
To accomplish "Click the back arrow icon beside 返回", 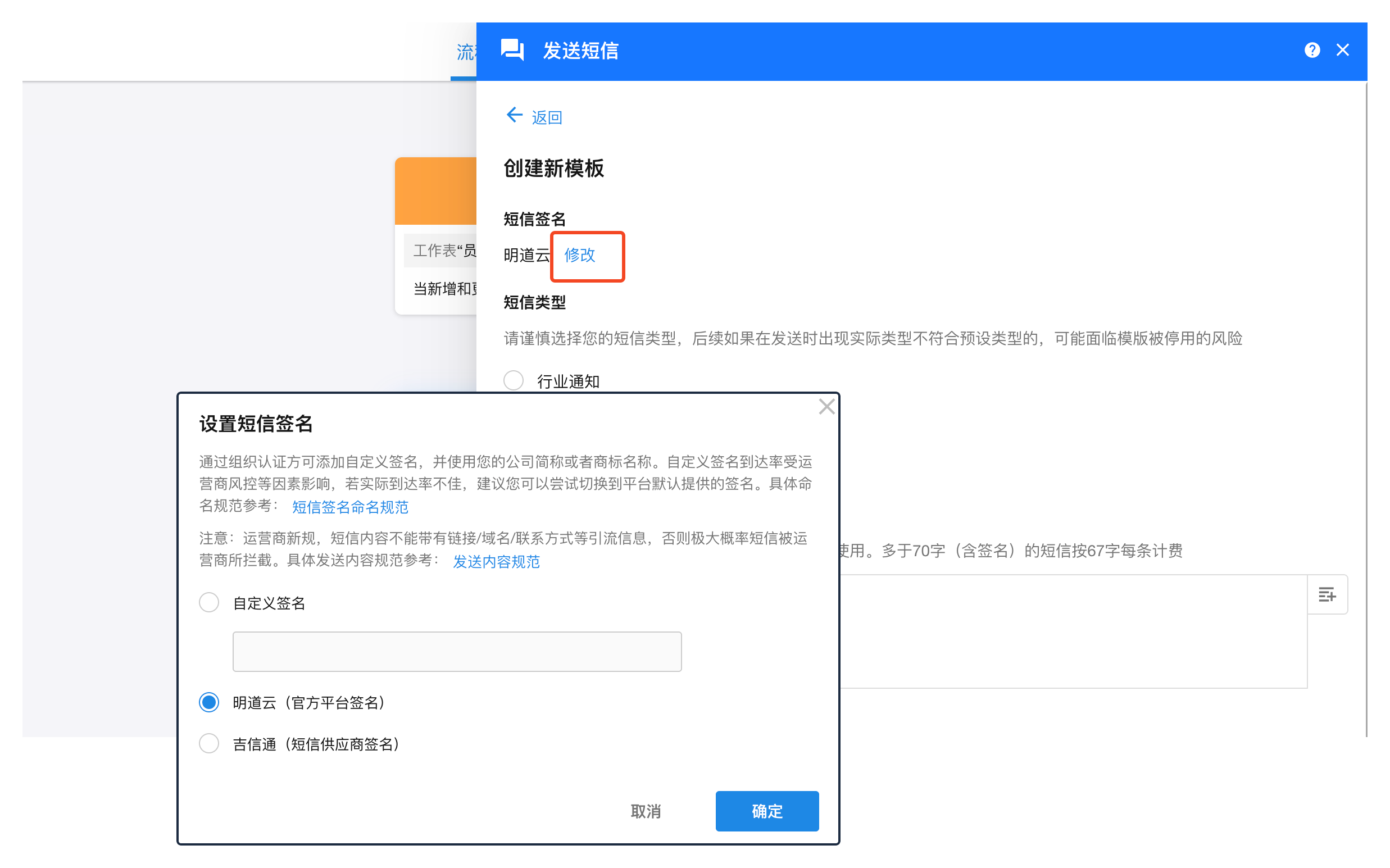I will click(x=514, y=115).
